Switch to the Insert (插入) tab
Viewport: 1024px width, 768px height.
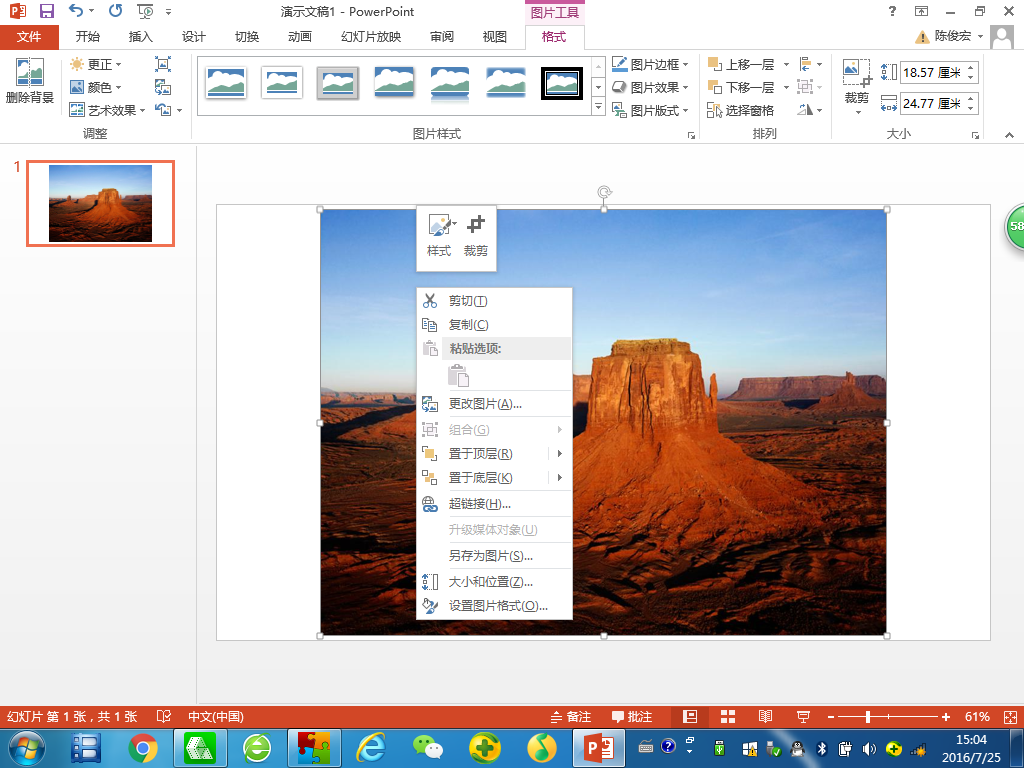coord(140,37)
